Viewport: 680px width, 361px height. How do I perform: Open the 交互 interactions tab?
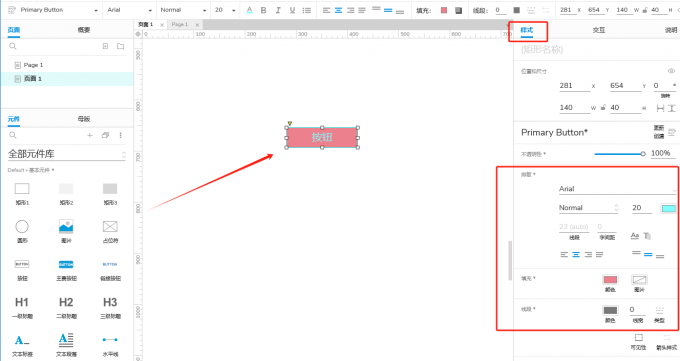(x=598, y=30)
